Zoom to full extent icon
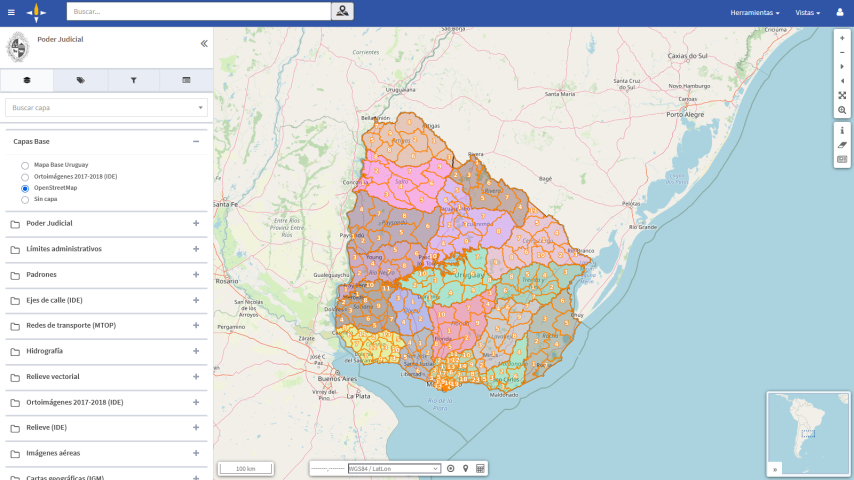This screenshot has width=854, height=480. 842,95
